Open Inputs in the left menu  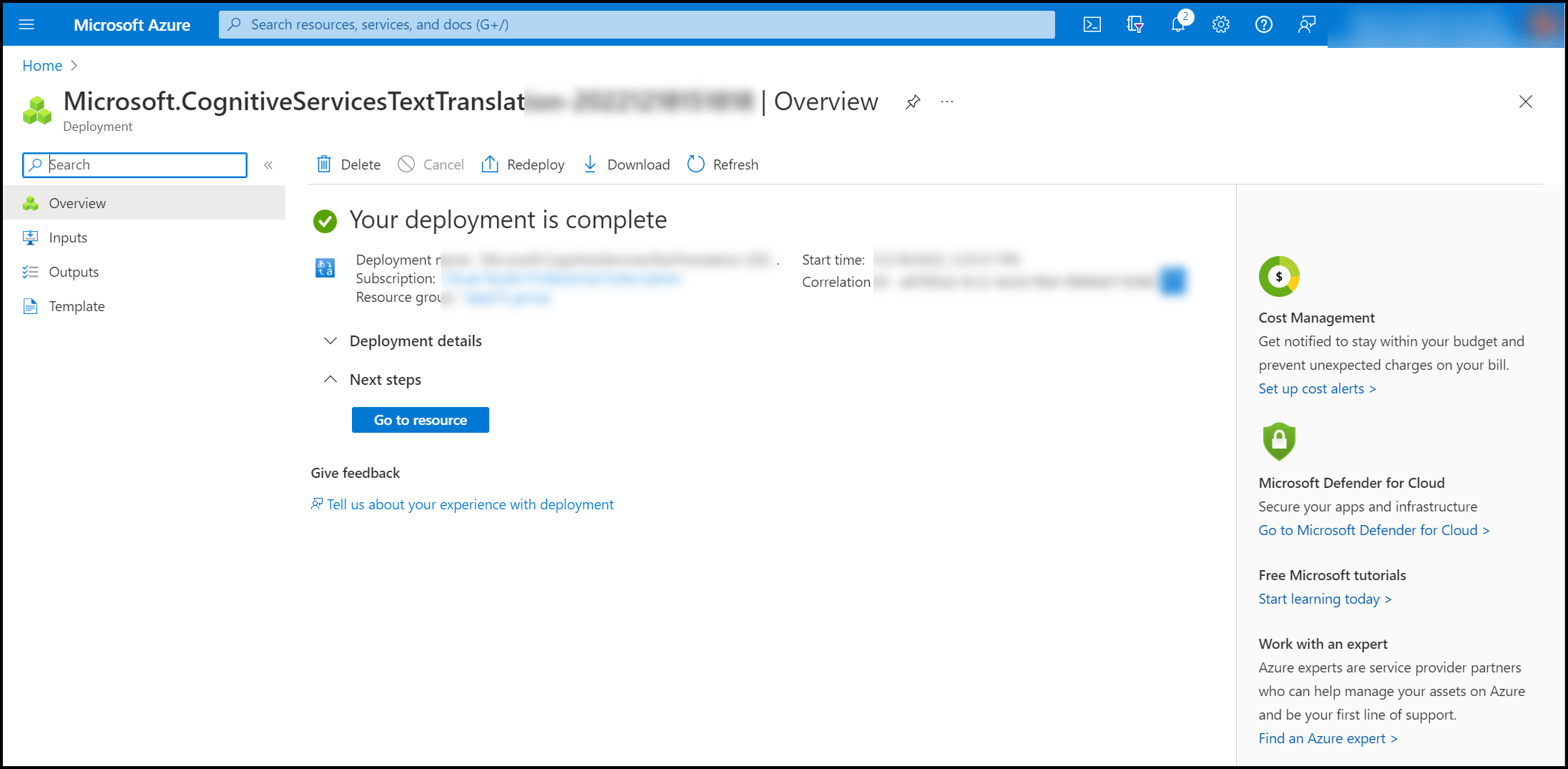tap(144, 237)
